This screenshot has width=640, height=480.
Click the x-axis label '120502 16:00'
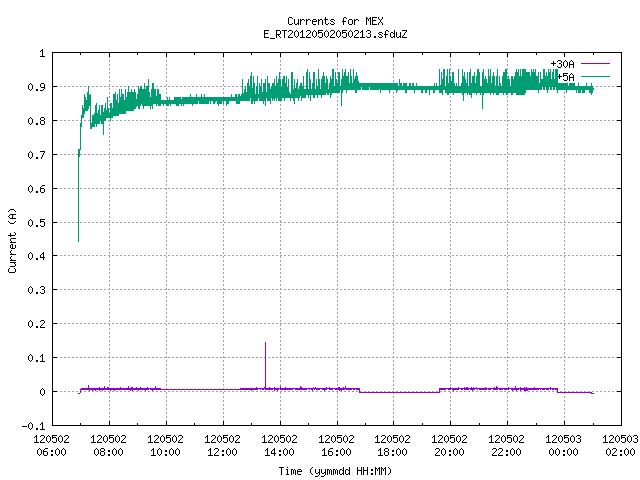336,445
